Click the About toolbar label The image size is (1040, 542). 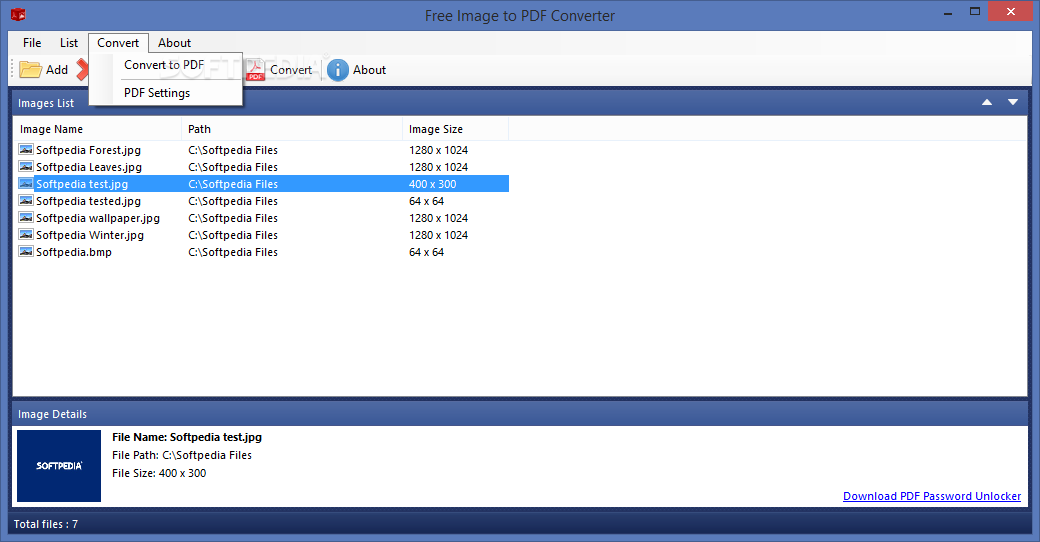[x=369, y=70]
